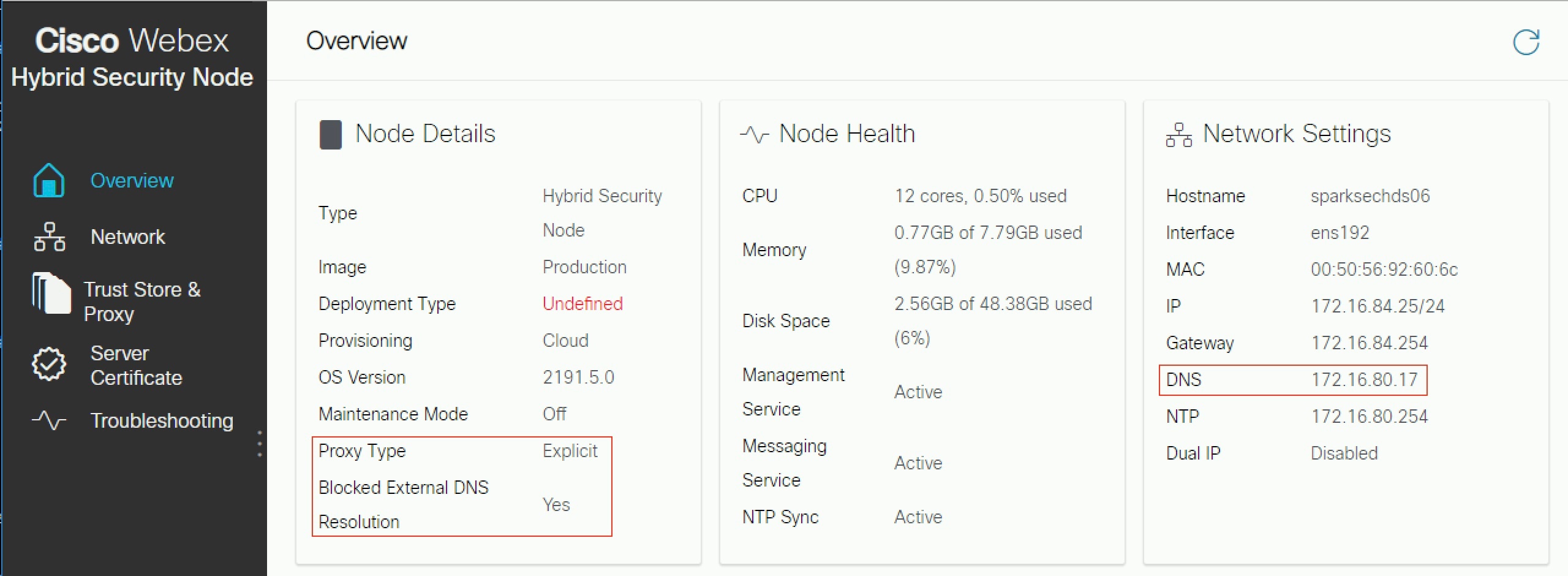Viewport: 1568px width, 576px height.
Task: Click the 'Blocked External DNS Resolution' label
Action: pyautogui.click(x=404, y=505)
